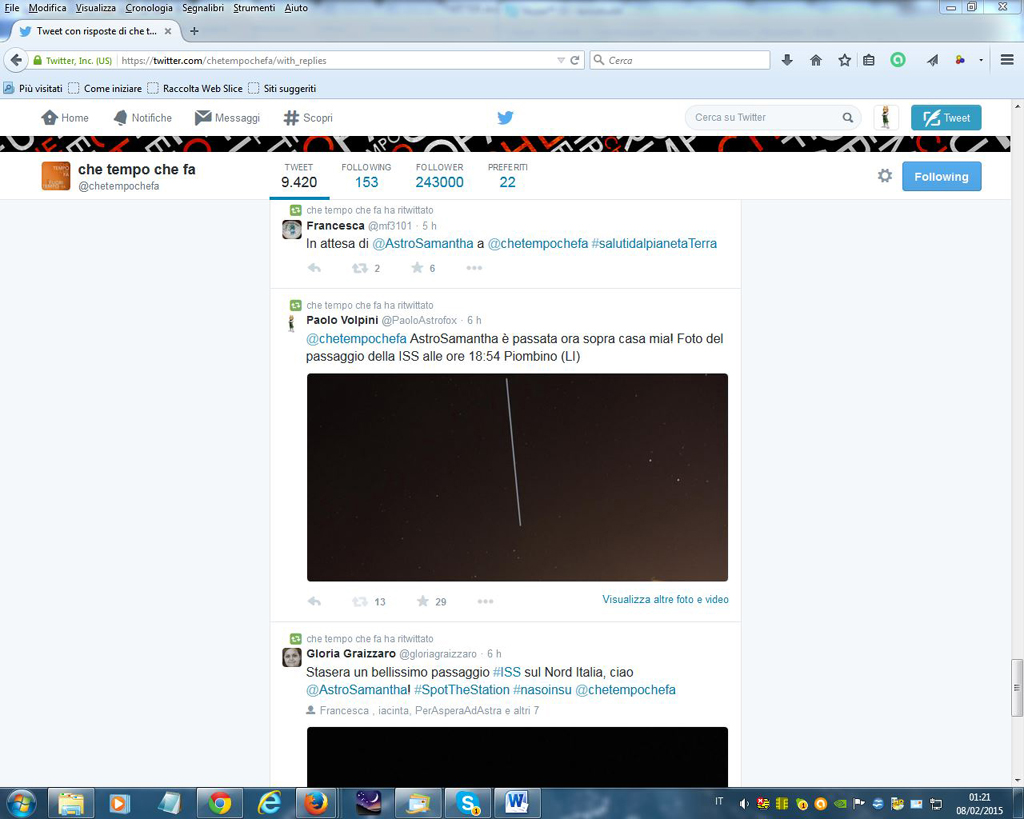The height and width of the screenshot is (819, 1024).
Task: Open the Modifica menu
Action: coord(48,8)
